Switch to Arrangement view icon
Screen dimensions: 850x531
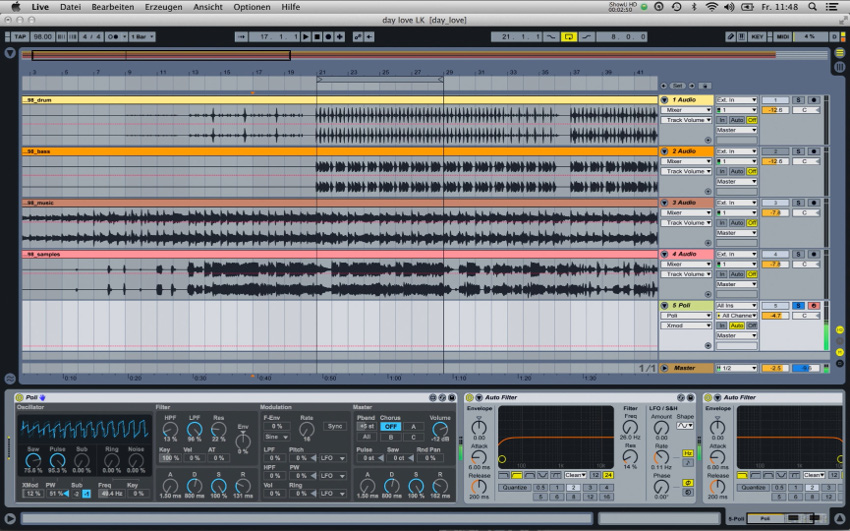pyautogui.click(x=840, y=53)
